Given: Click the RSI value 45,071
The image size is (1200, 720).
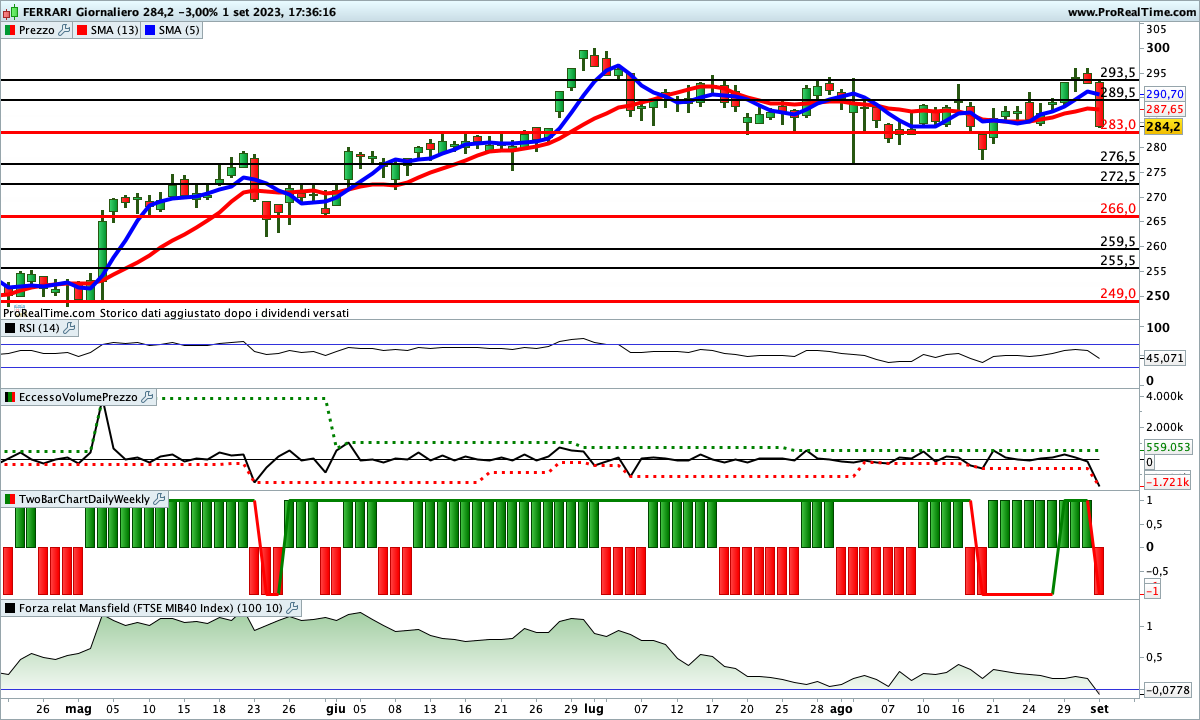Looking at the screenshot, I should coord(1165,357).
